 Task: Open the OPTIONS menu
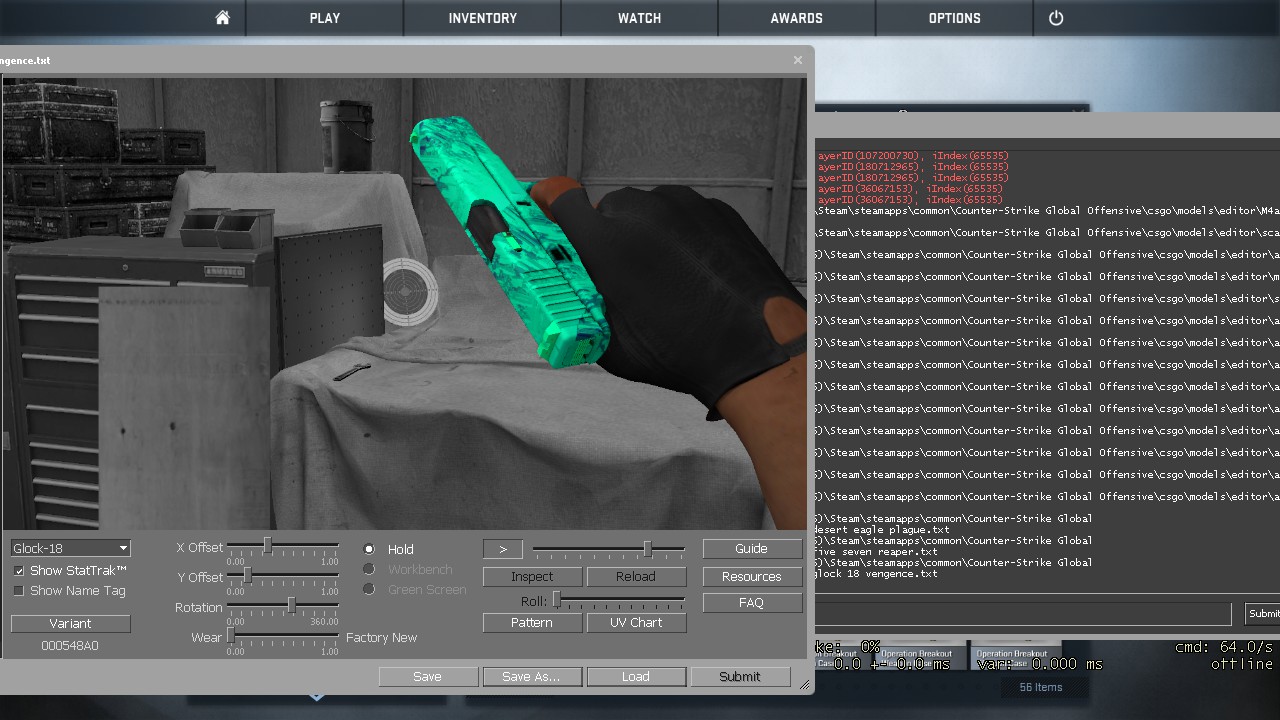pos(955,18)
